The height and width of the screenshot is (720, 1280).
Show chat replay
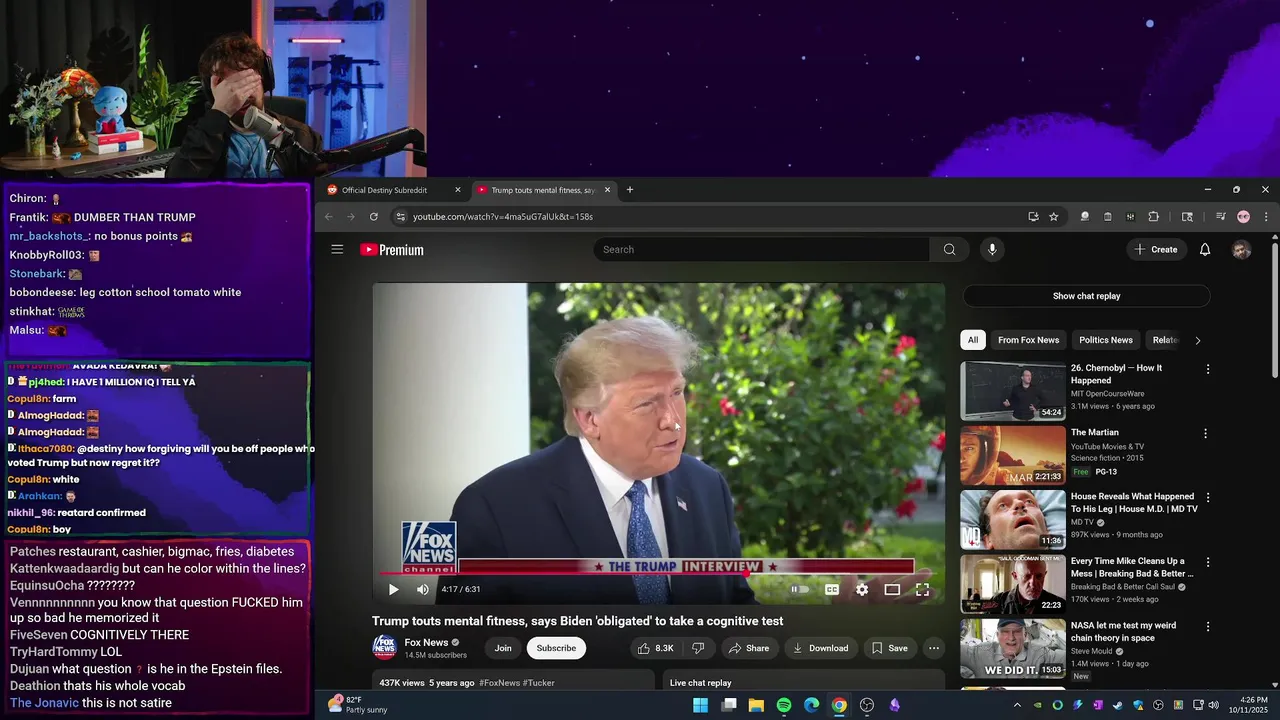point(1086,296)
